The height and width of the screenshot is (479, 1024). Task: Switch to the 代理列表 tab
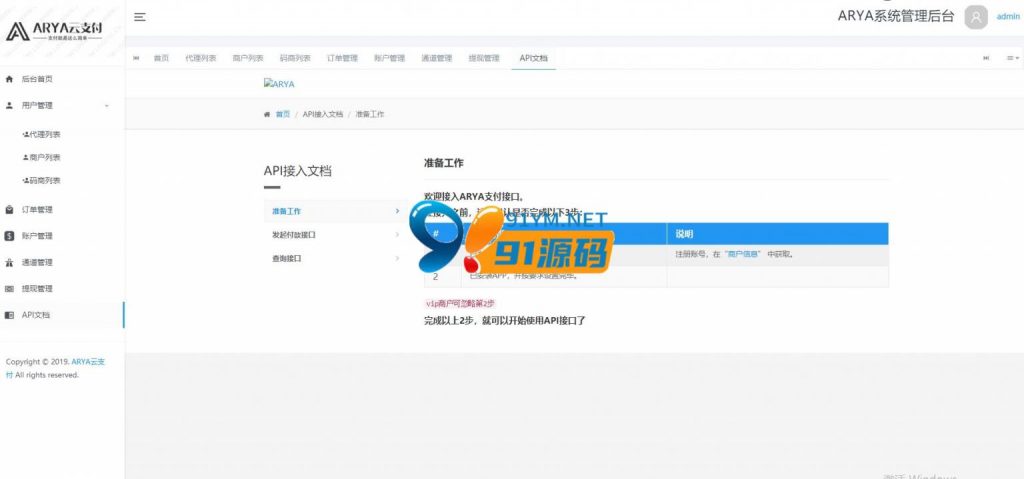click(x=200, y=58)
